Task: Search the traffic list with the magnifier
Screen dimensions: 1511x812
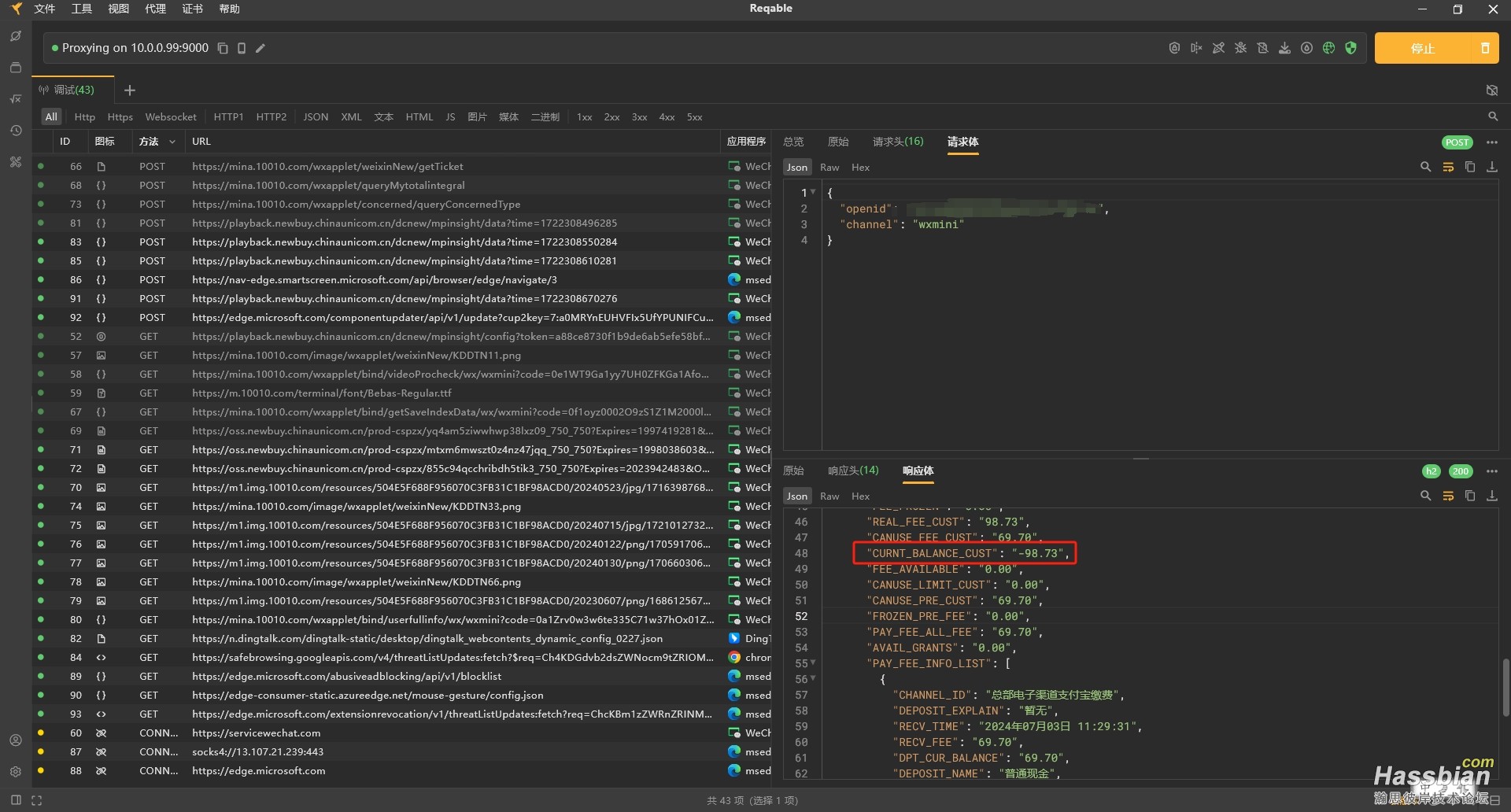Action: click(1493, 116)
